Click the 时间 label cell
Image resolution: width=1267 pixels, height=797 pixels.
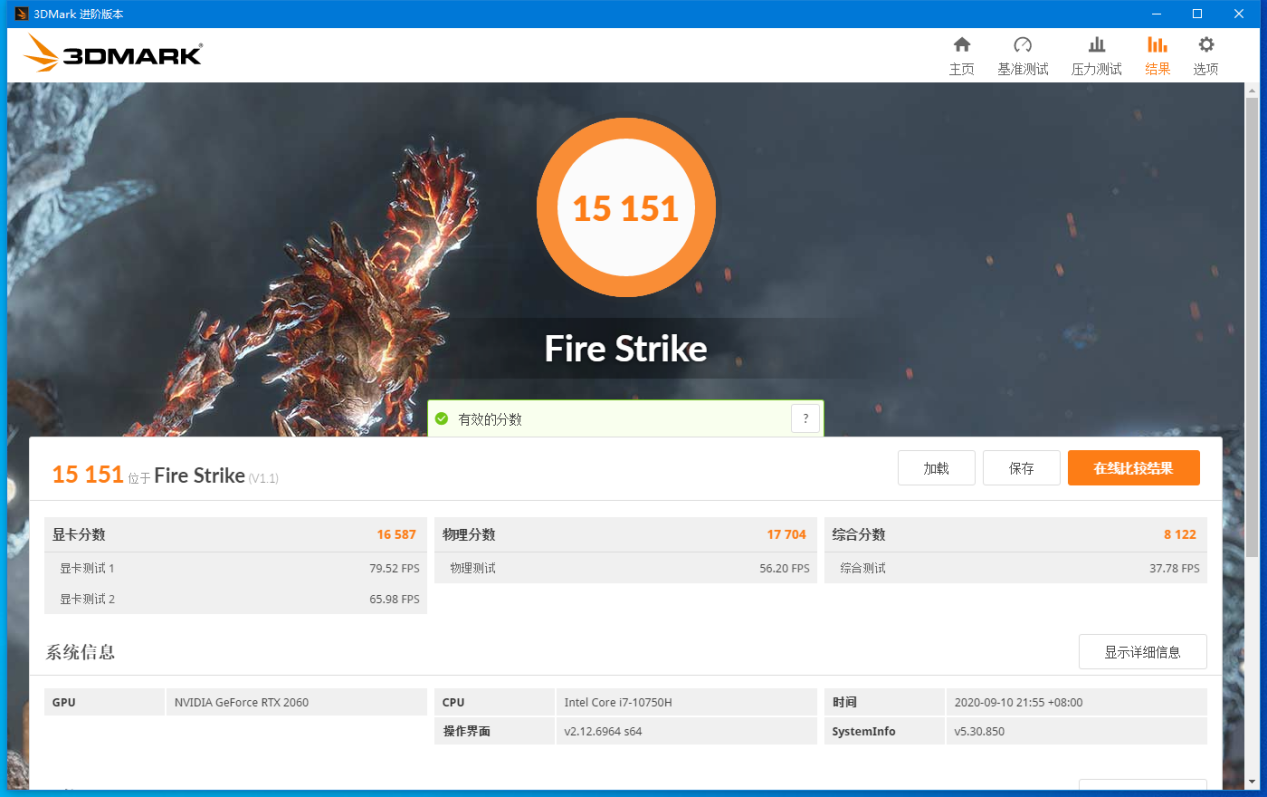click(884, 702)
